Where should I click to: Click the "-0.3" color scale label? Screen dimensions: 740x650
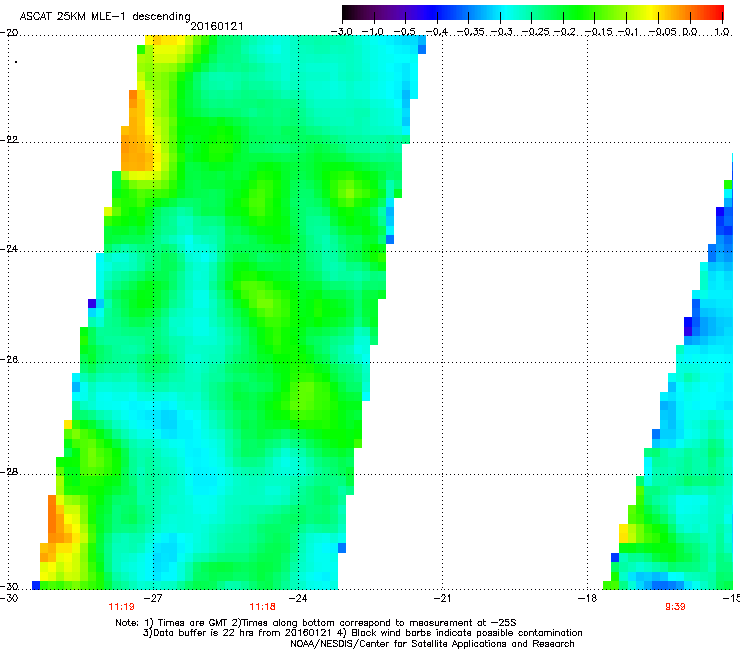click(x=501, y=32)
